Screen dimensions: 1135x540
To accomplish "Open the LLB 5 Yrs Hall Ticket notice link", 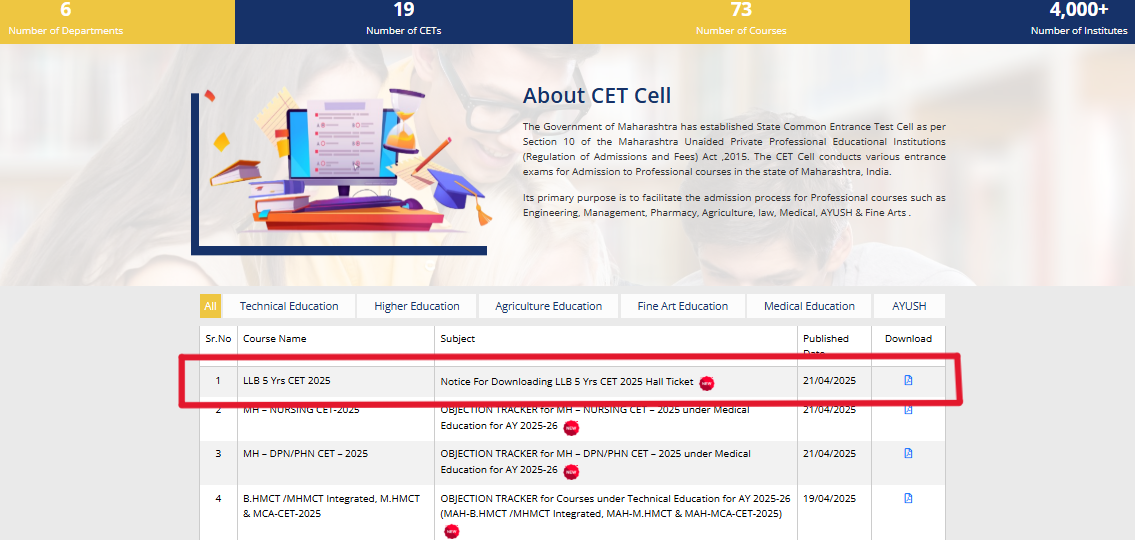I will click(x=567, y=381).
